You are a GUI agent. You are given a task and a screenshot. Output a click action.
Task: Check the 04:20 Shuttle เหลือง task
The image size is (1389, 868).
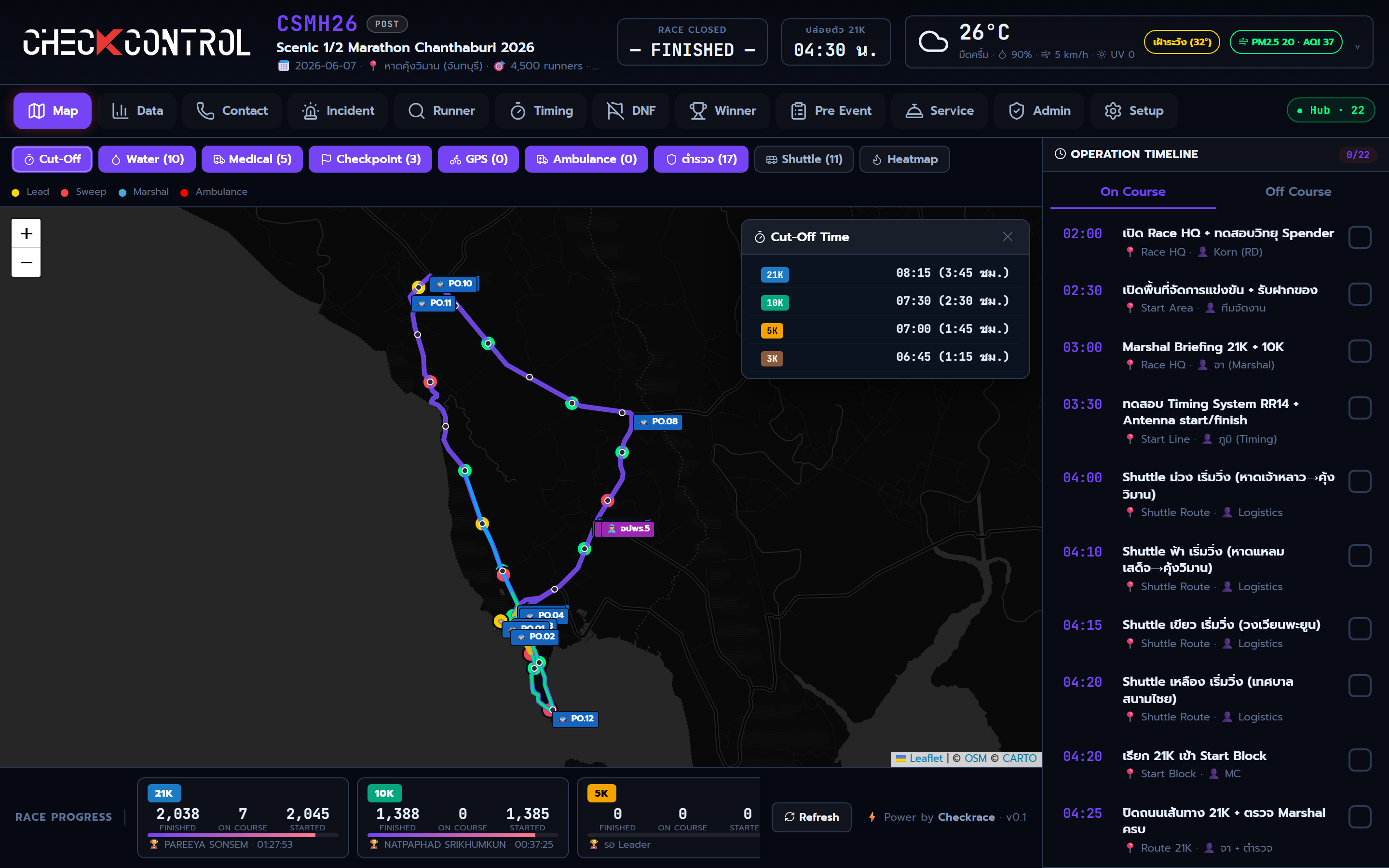(x=1360, y=685)
